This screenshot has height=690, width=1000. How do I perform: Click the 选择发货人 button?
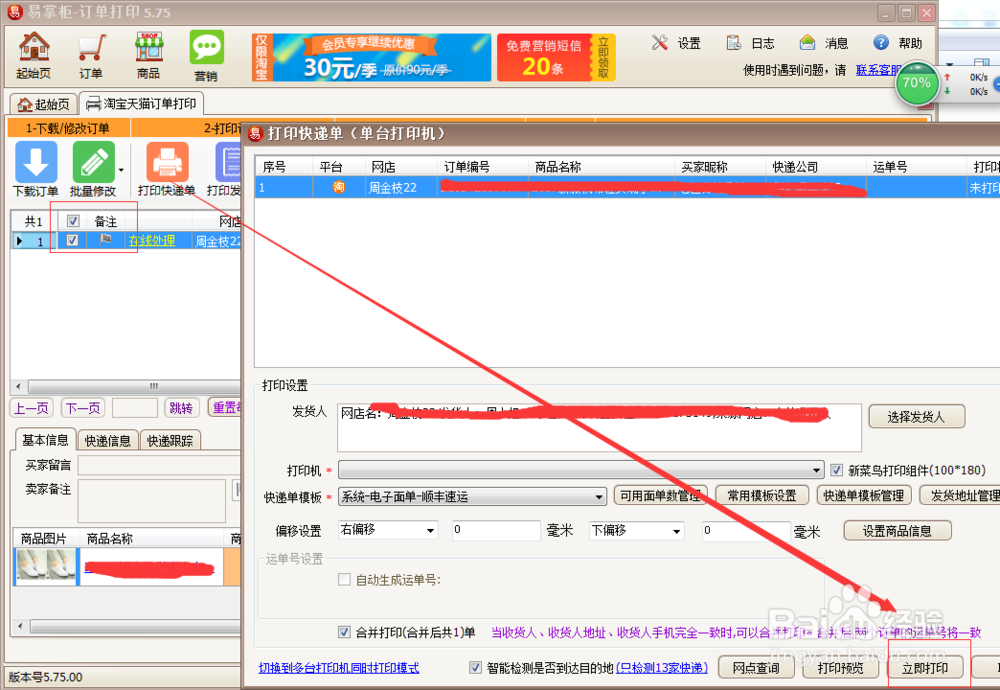[x=916, y=417]
